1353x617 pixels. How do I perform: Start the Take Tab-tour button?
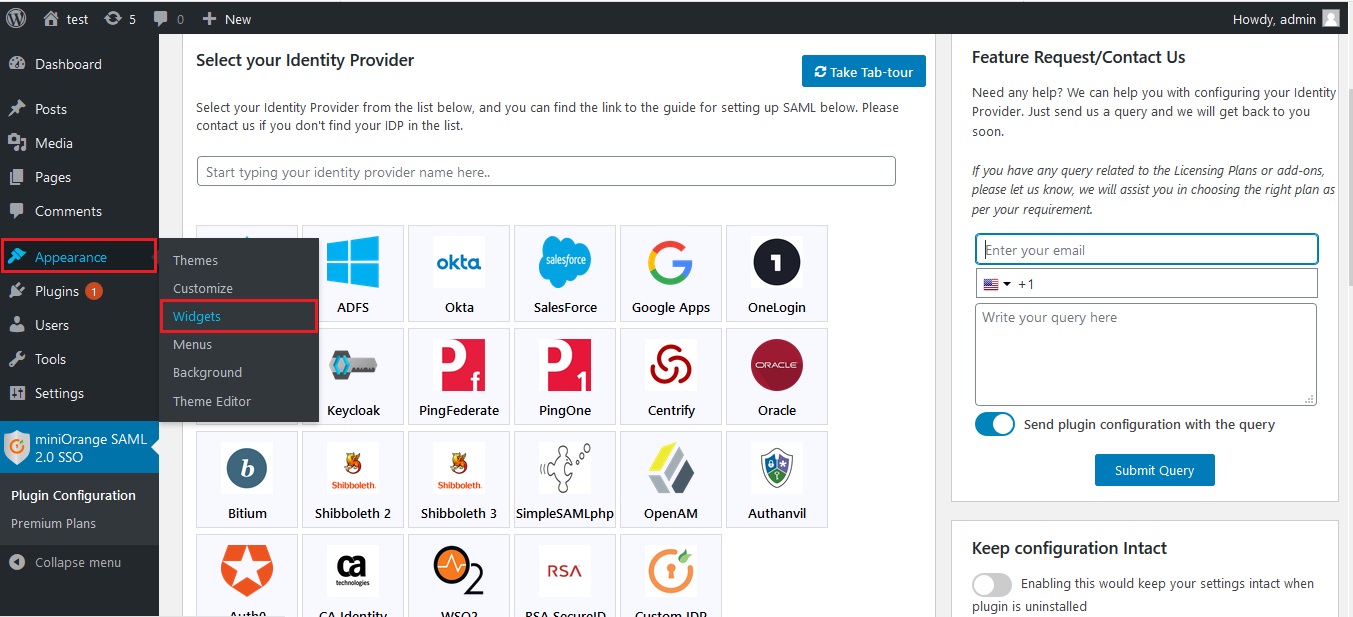pyautogui.click(x=864, y=72)
